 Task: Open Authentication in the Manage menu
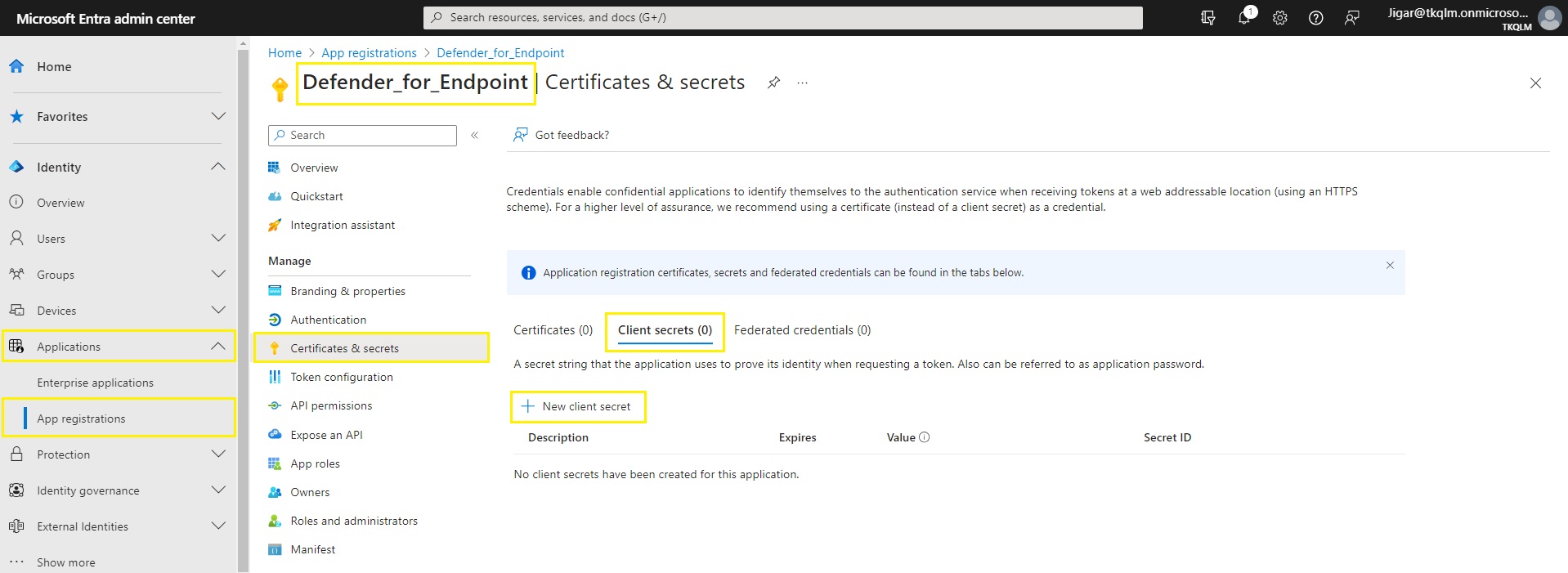pos(328,320)
